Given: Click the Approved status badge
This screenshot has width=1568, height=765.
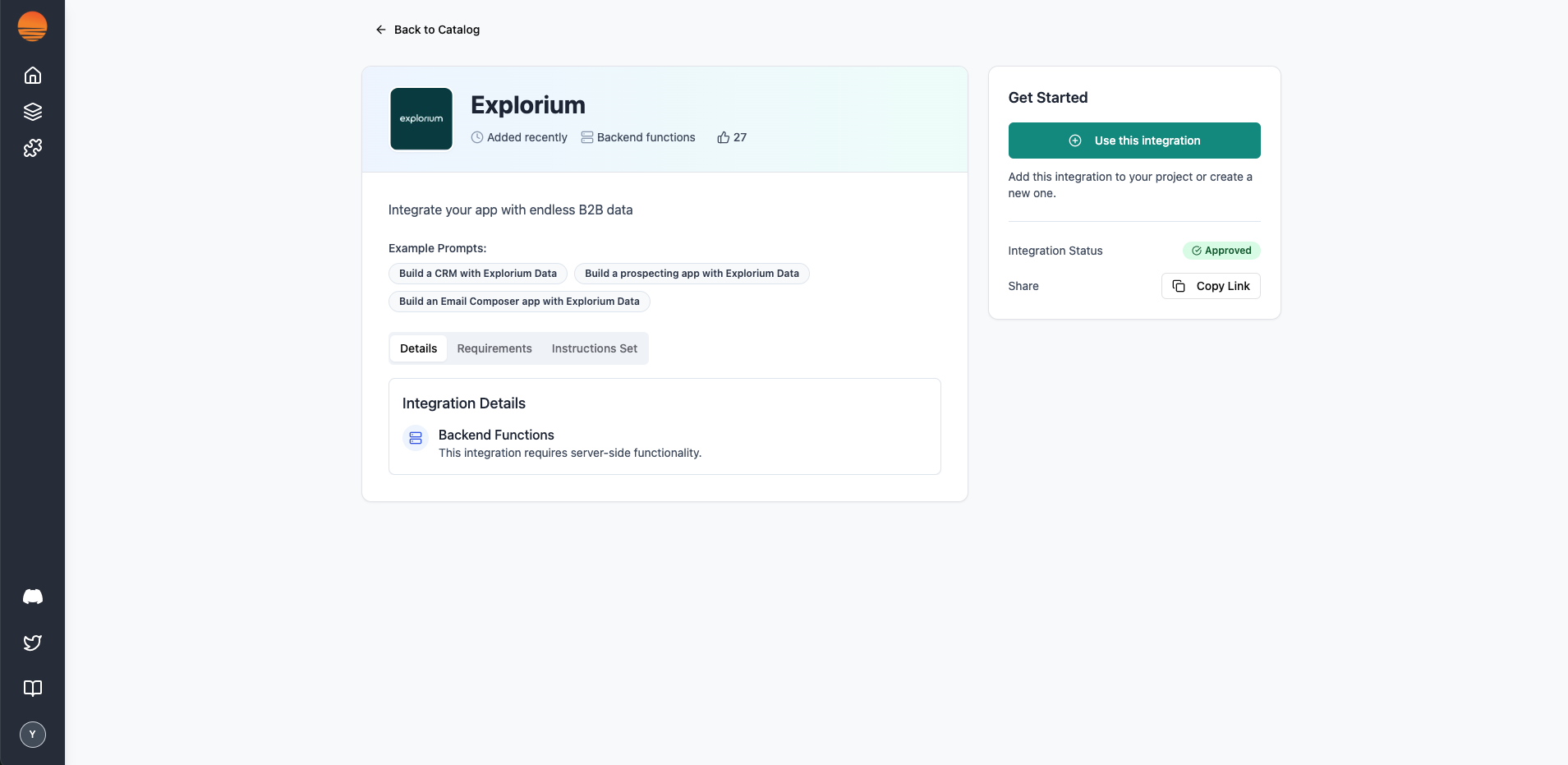Looking at the screenshot, I should tap(1221, 251).
